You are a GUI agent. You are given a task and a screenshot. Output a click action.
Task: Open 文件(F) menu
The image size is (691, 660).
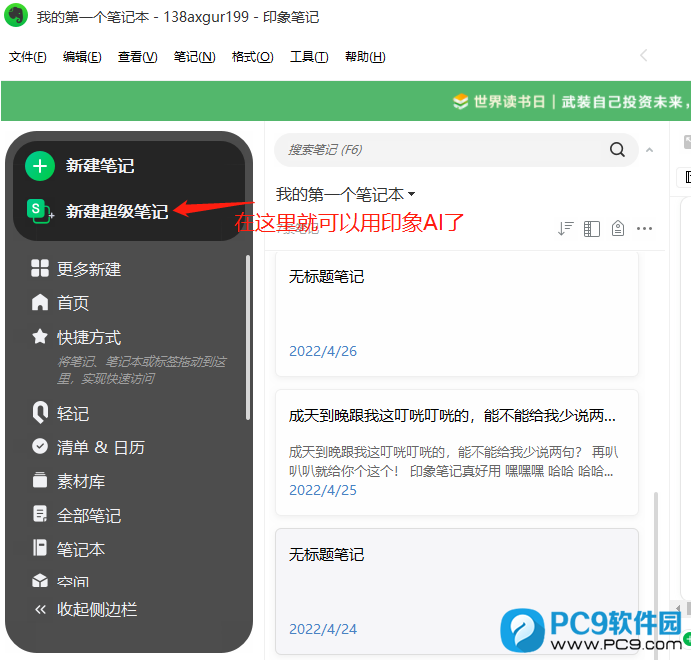[27, 57]
